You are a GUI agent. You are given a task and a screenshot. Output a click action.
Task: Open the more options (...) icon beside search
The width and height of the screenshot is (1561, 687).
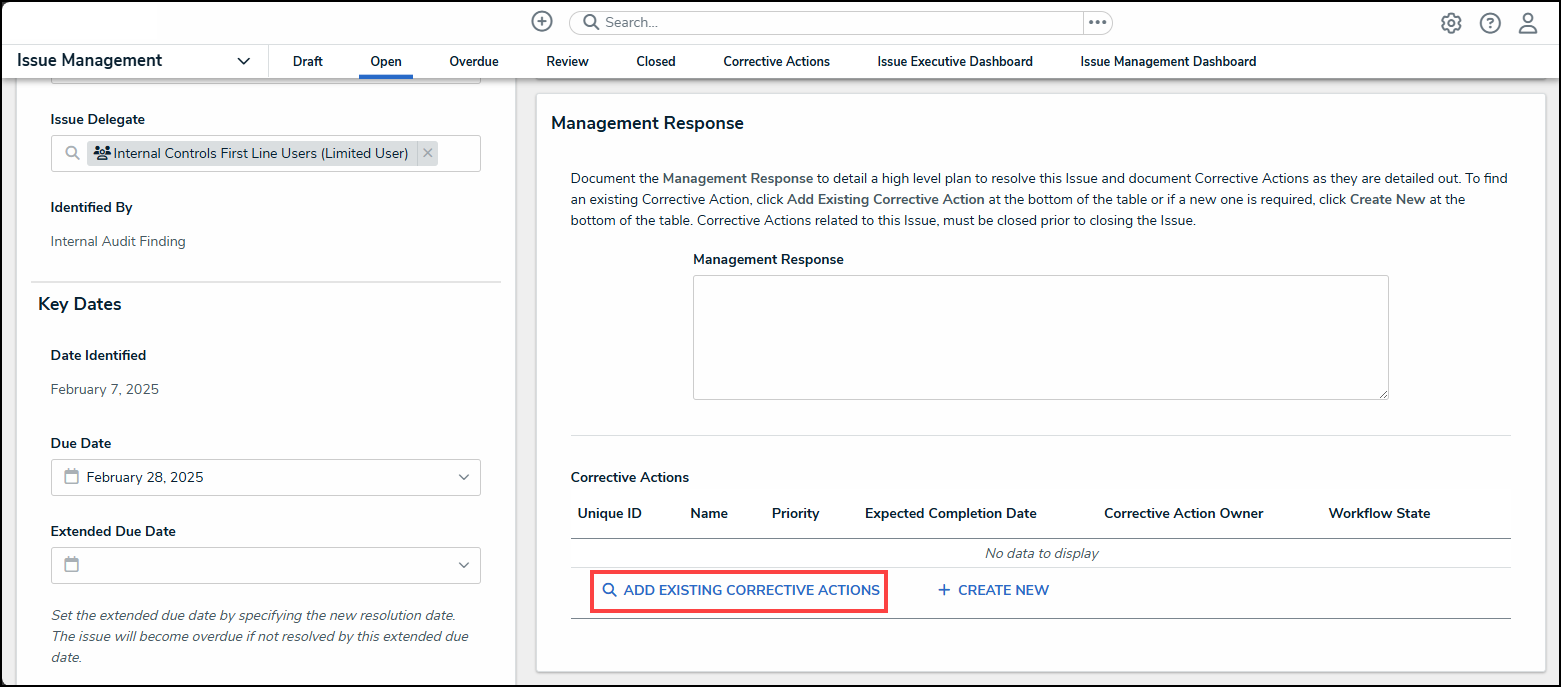[x=1097, y=21]
